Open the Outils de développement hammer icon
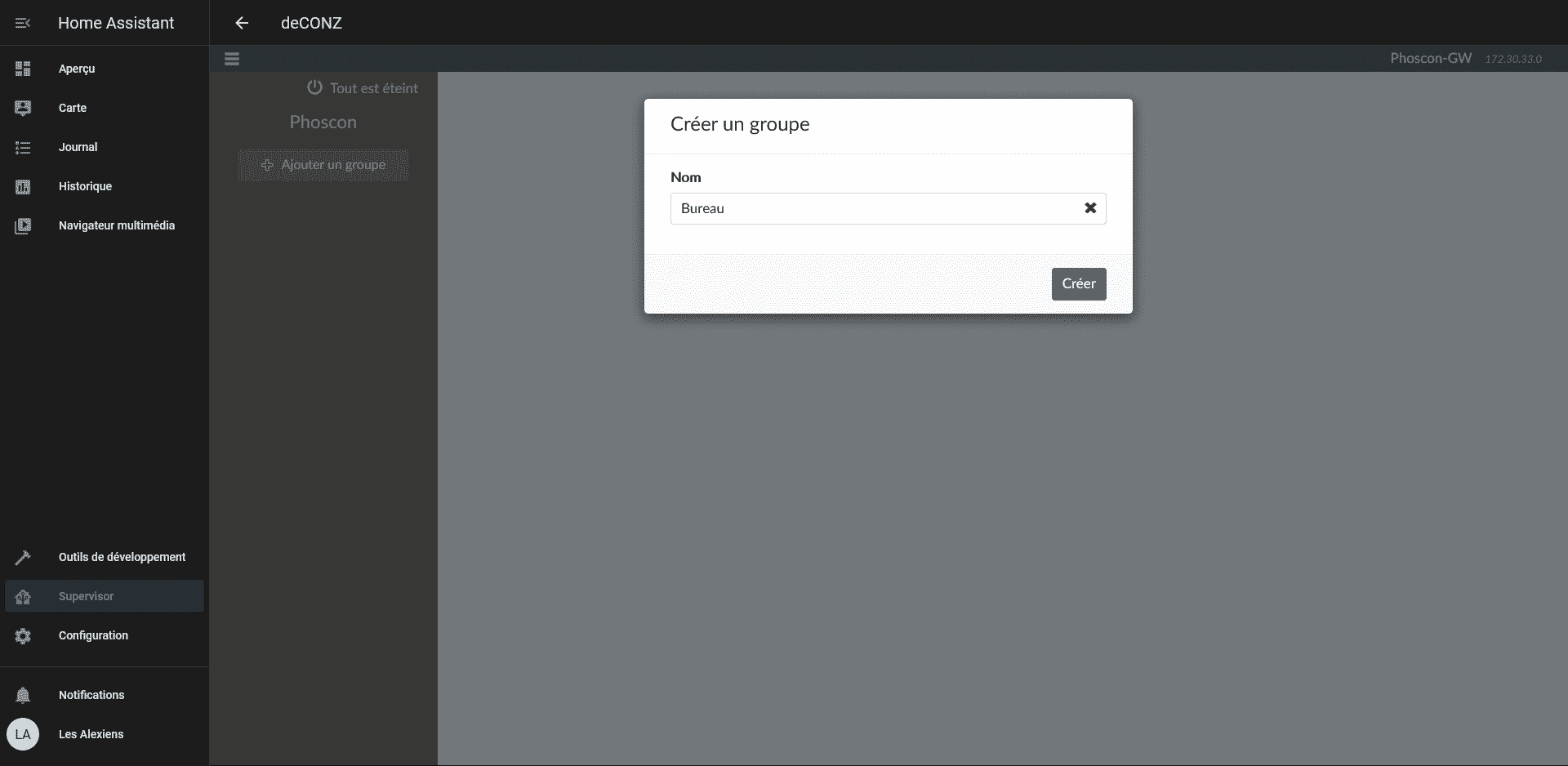The height and width of the screenshot is (766, 1568). tap(23, 557)
